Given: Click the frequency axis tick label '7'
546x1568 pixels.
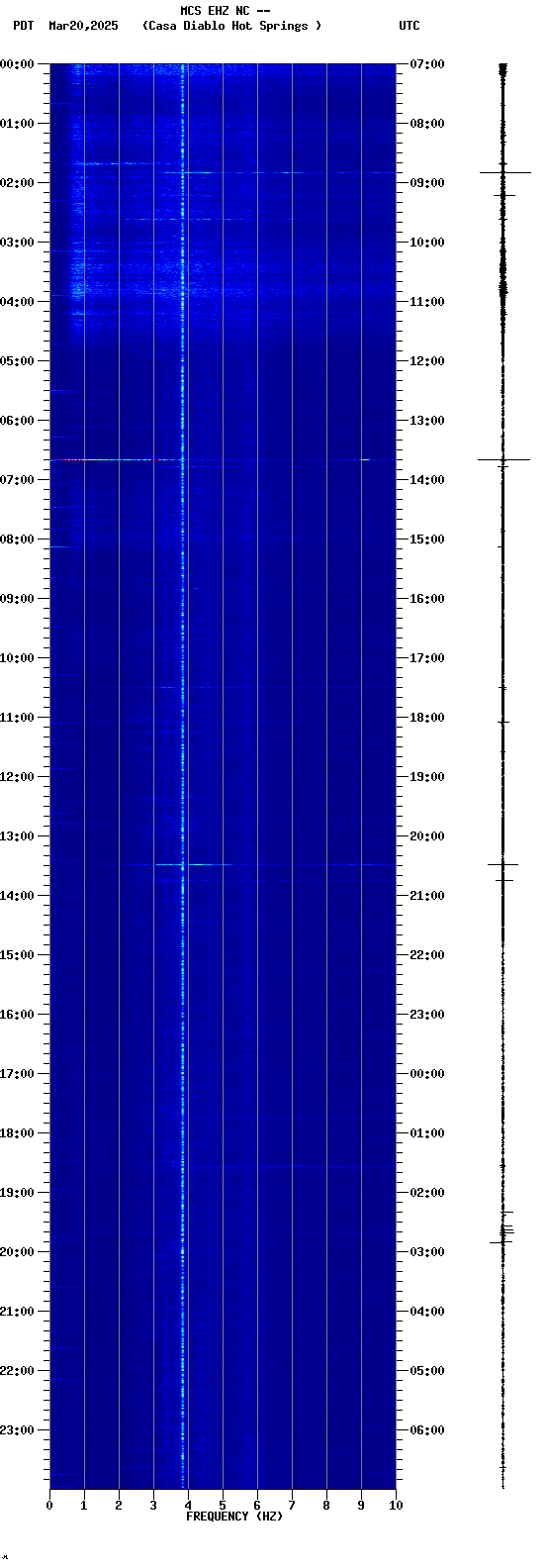Looking at the screenshot, I should 292,1506.
